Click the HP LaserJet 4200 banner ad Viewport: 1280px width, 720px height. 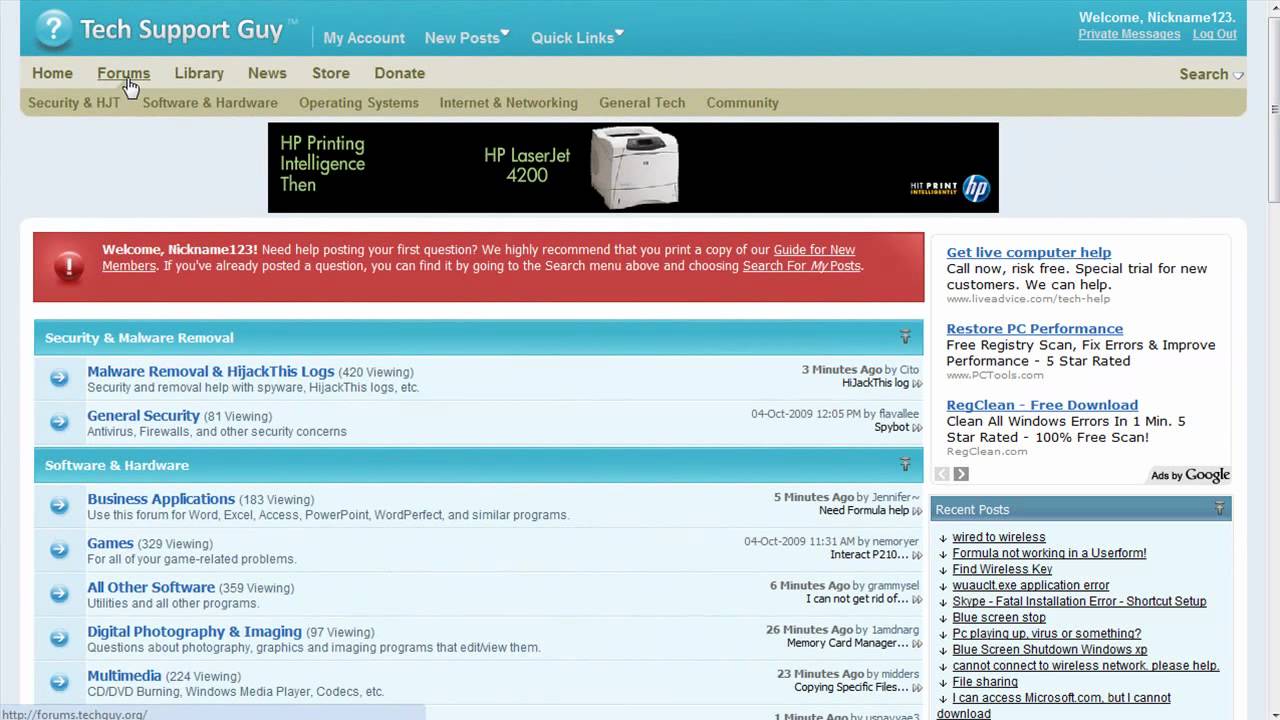633,168
